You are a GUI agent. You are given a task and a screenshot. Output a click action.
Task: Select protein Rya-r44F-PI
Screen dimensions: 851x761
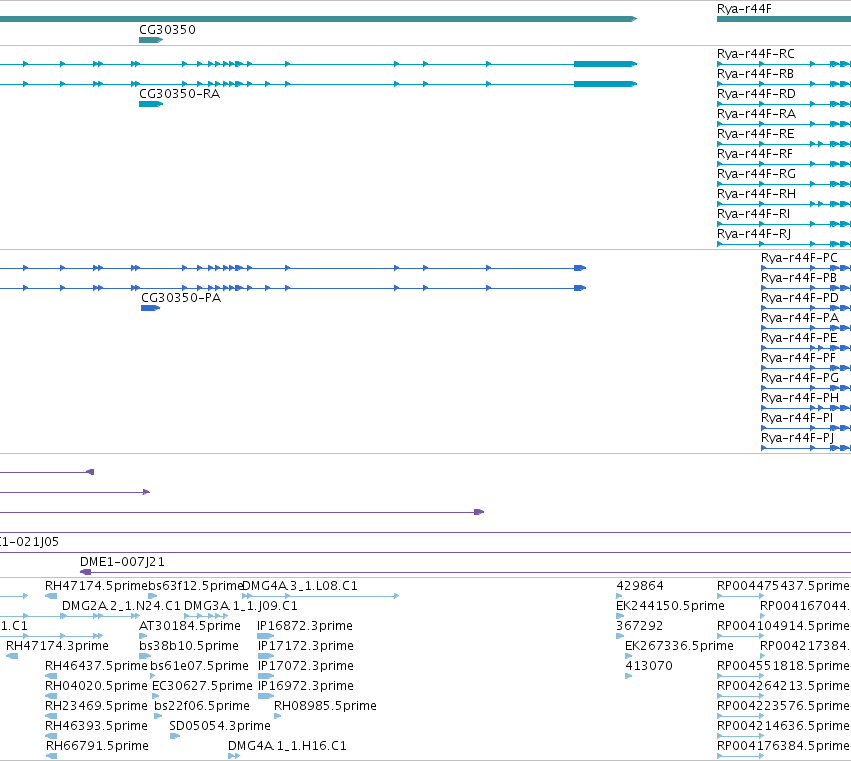point(797,418)
